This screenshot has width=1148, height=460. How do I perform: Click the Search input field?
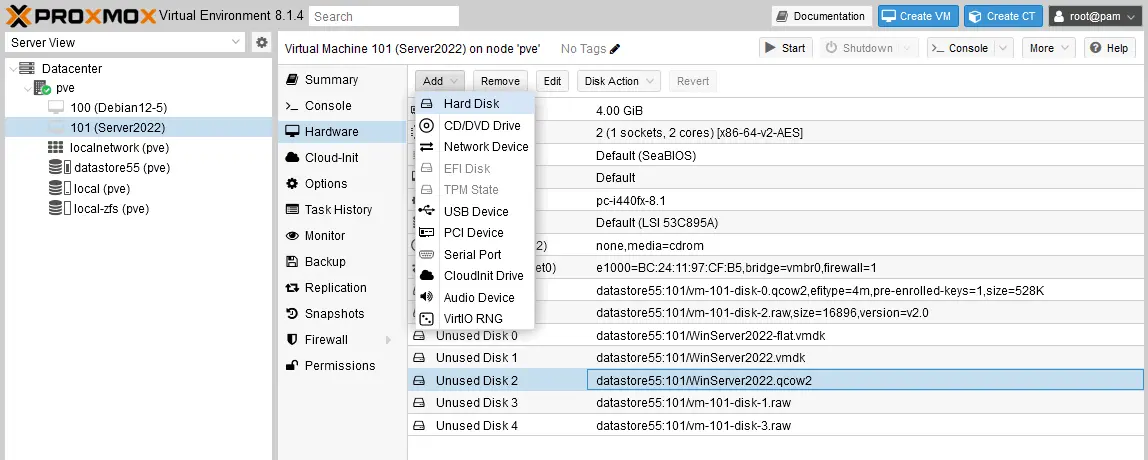(384, 16)
